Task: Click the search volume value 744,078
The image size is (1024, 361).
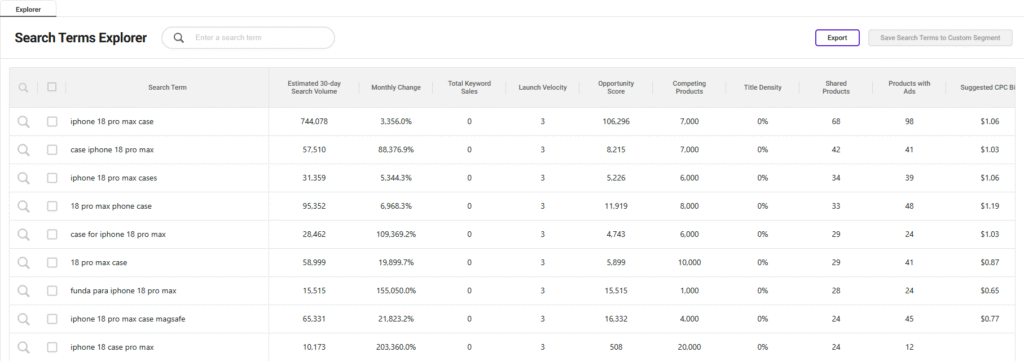Action: point(313,121)
